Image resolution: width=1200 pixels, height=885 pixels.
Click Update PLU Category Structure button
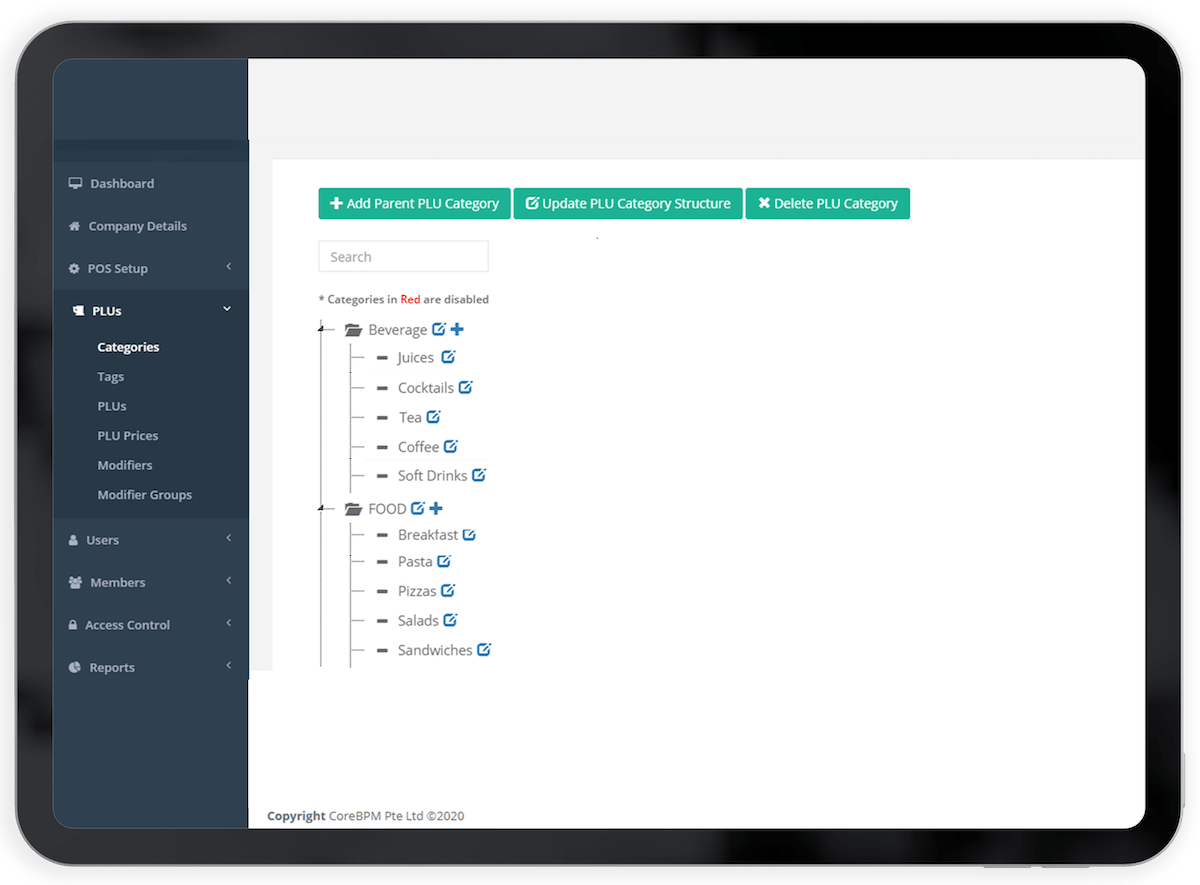[628, 203]
